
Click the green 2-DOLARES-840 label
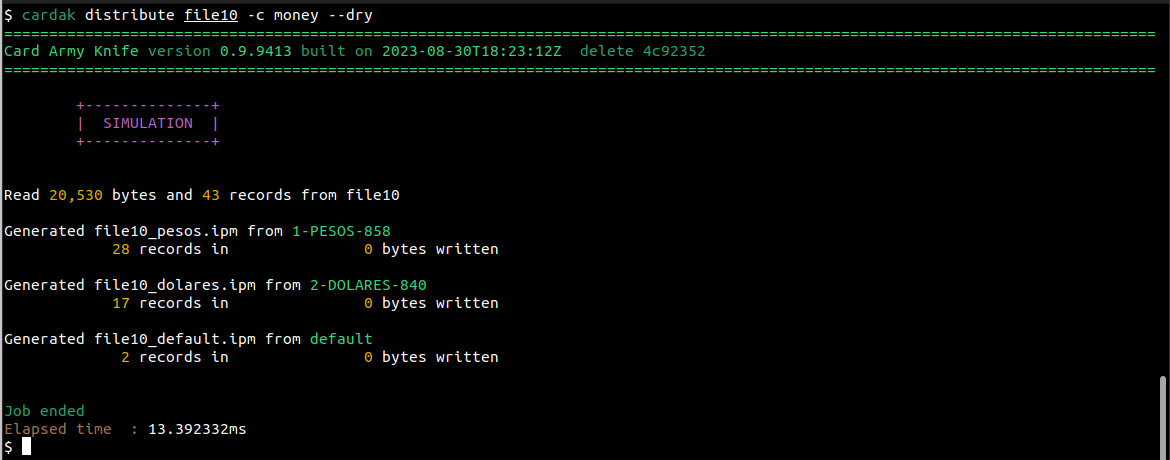[368, 285]
